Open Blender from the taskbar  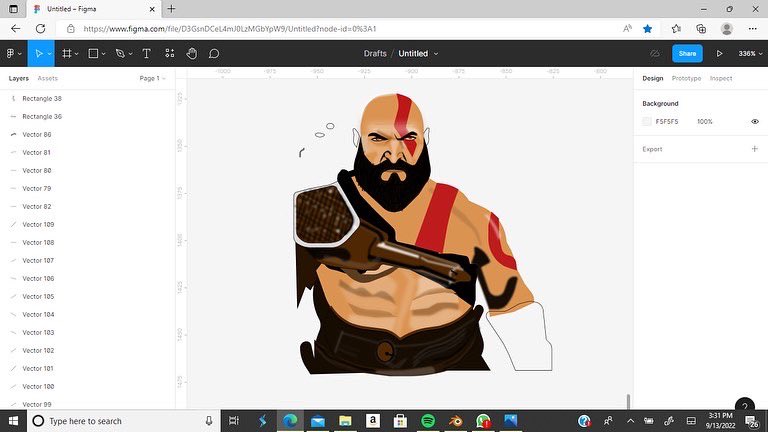coord(456,421)
